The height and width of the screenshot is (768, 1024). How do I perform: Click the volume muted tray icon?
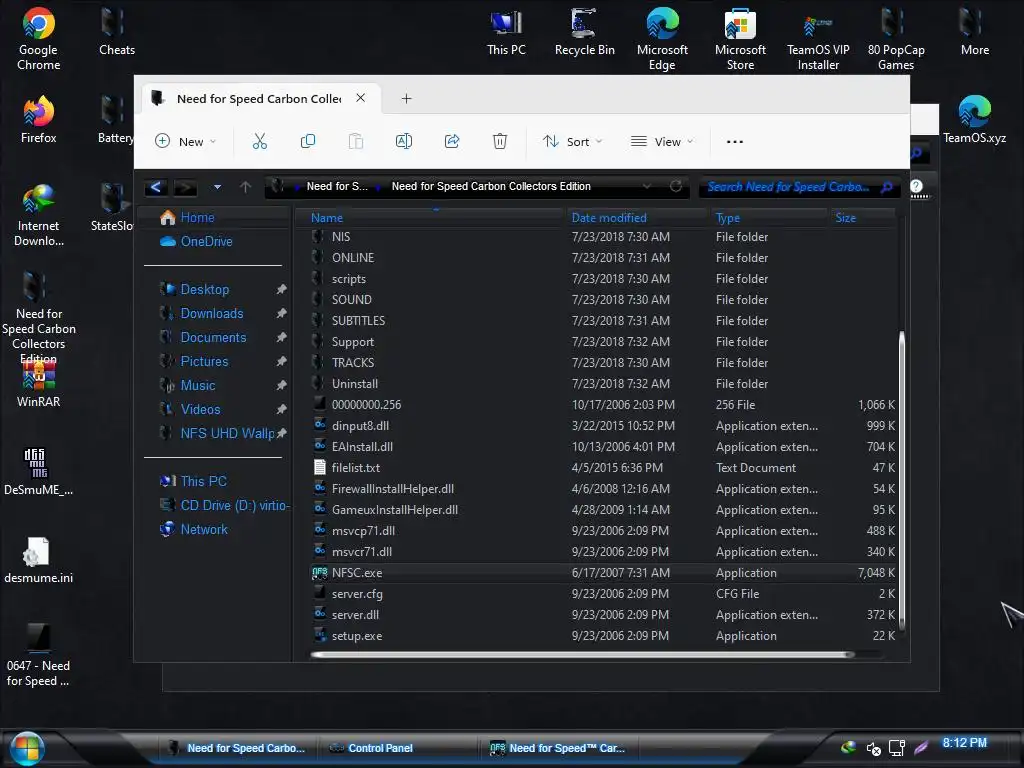[873, 748]
